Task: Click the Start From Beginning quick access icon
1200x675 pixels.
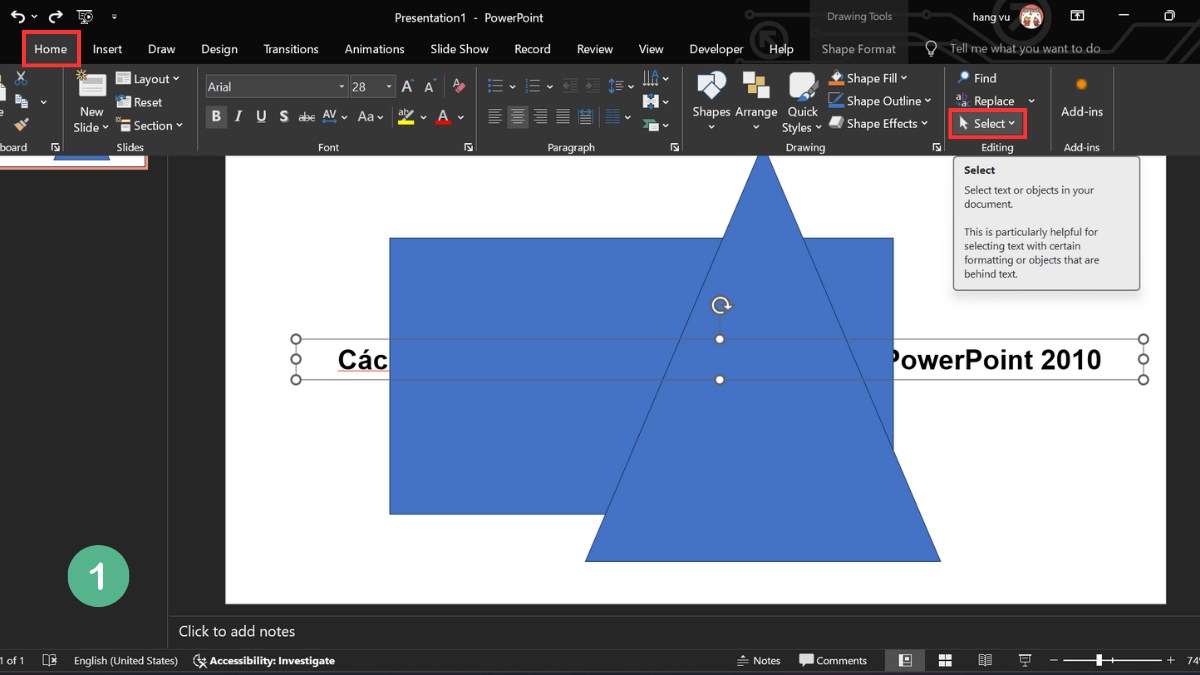Action: 85,17
